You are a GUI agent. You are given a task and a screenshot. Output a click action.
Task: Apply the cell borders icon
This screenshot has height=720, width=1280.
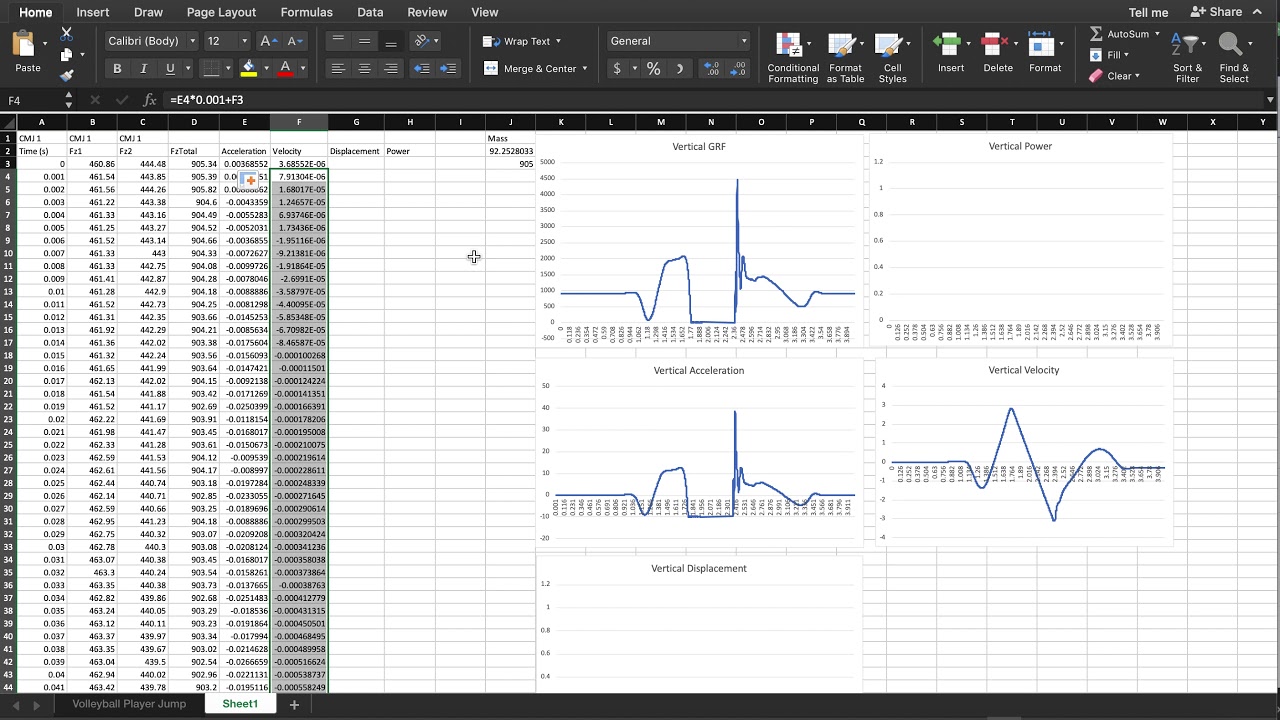click(x=210, y=68)
